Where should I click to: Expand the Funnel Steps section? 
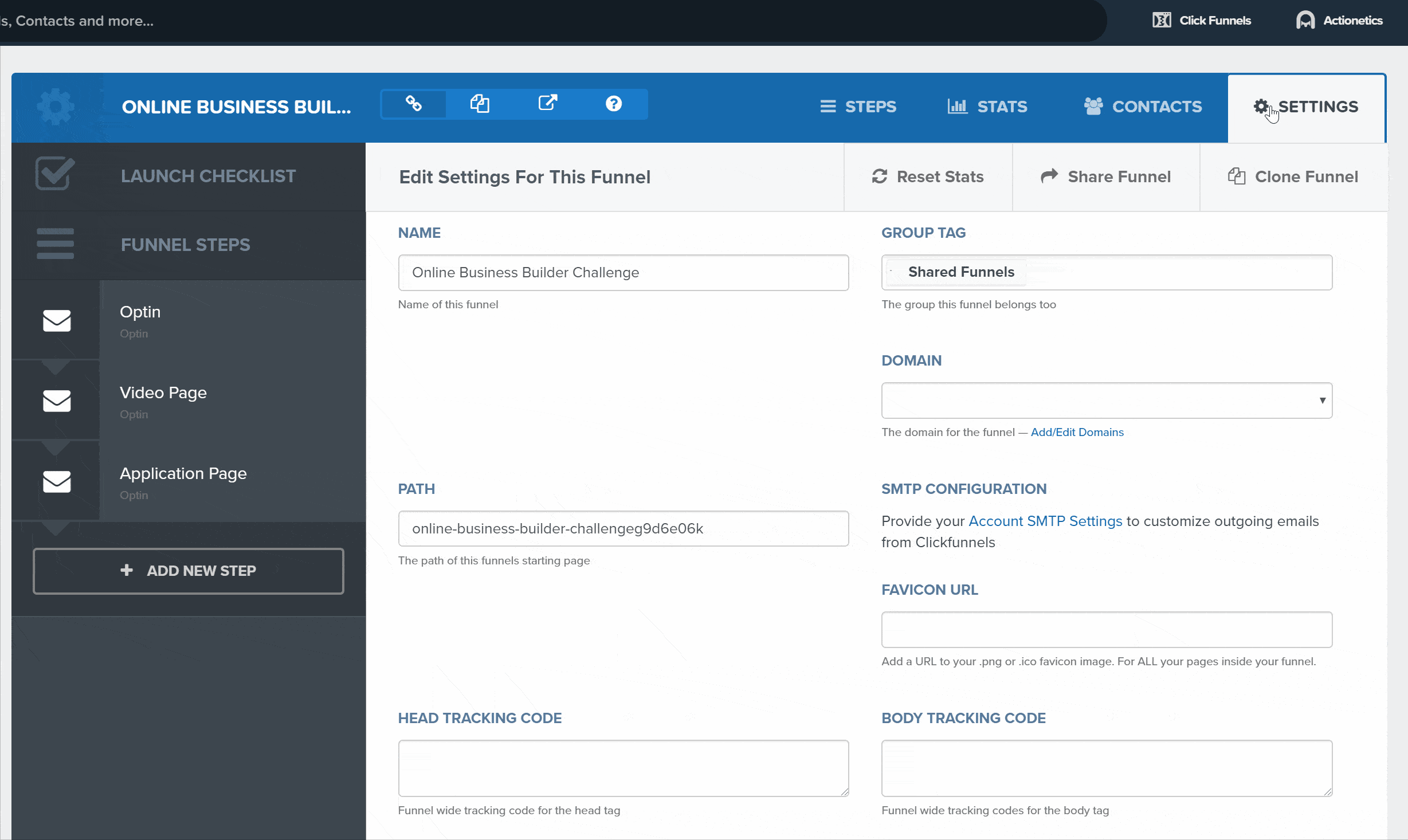185,245
